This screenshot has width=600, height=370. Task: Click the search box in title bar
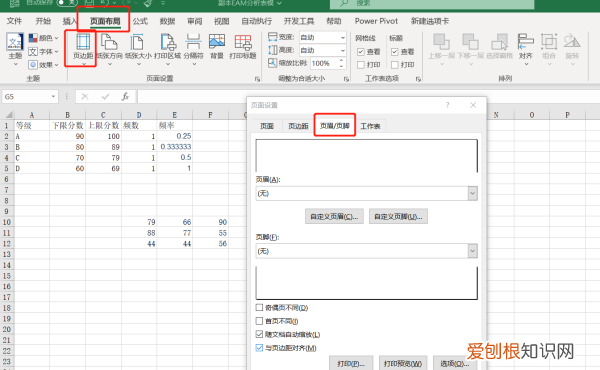[432, 3]
